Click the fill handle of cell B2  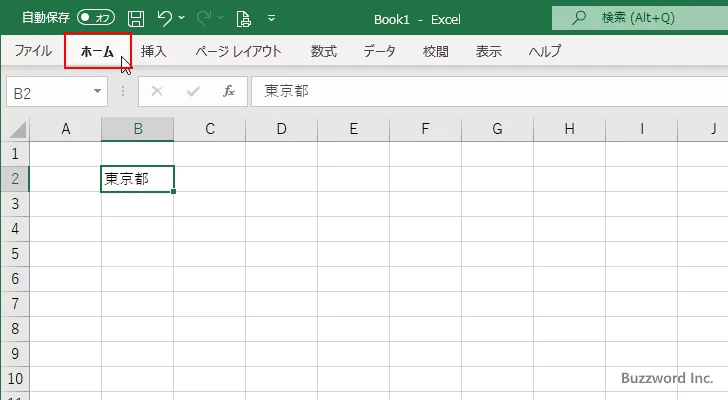(x=174, y=191)
